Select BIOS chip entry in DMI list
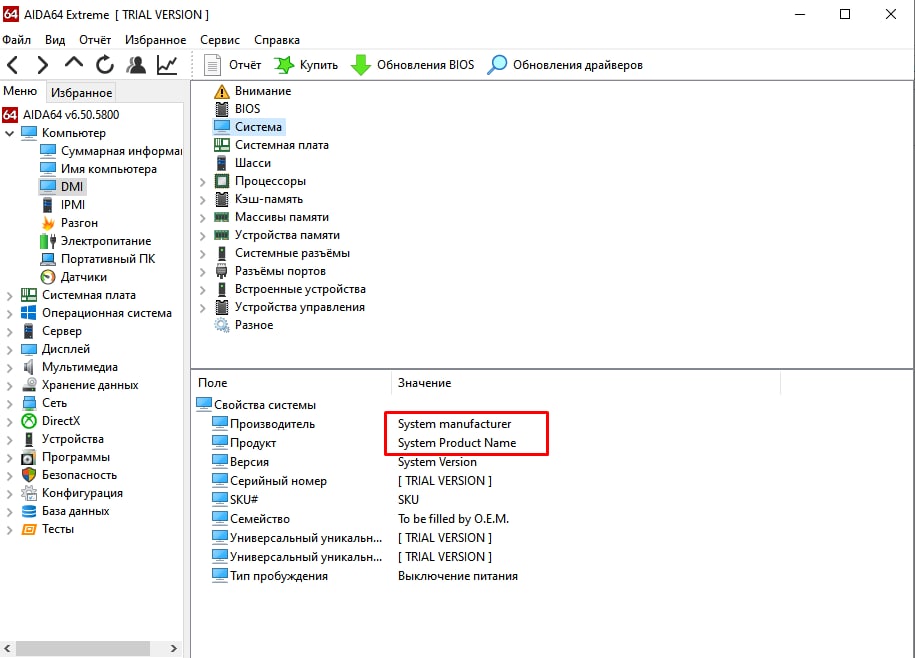The width and height of the screenshot is (915, 658). (237, 109)
